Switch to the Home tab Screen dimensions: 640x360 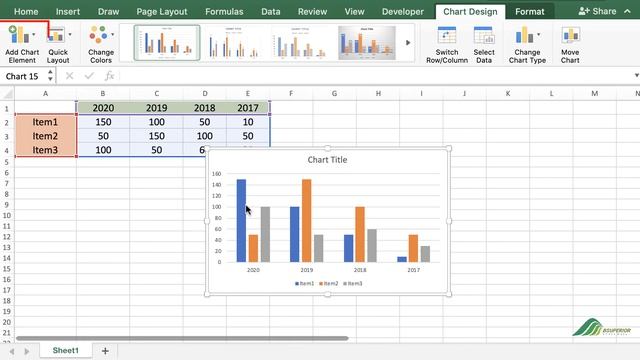pos(26,11)
